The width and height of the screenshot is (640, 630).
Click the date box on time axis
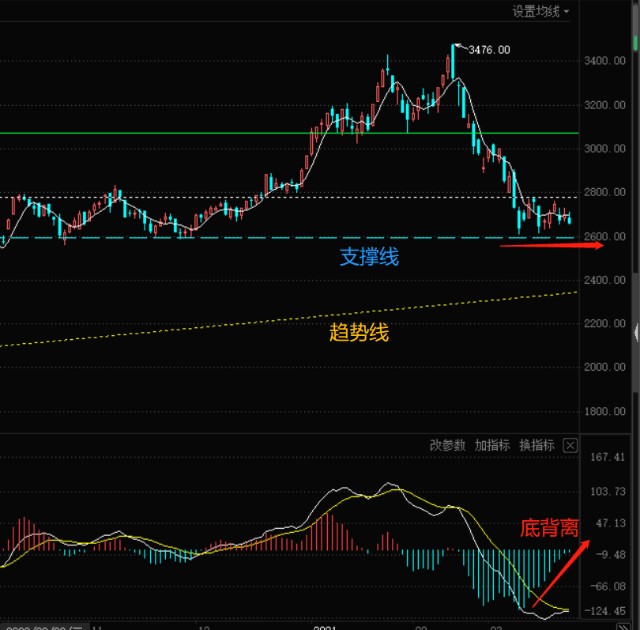45,627
